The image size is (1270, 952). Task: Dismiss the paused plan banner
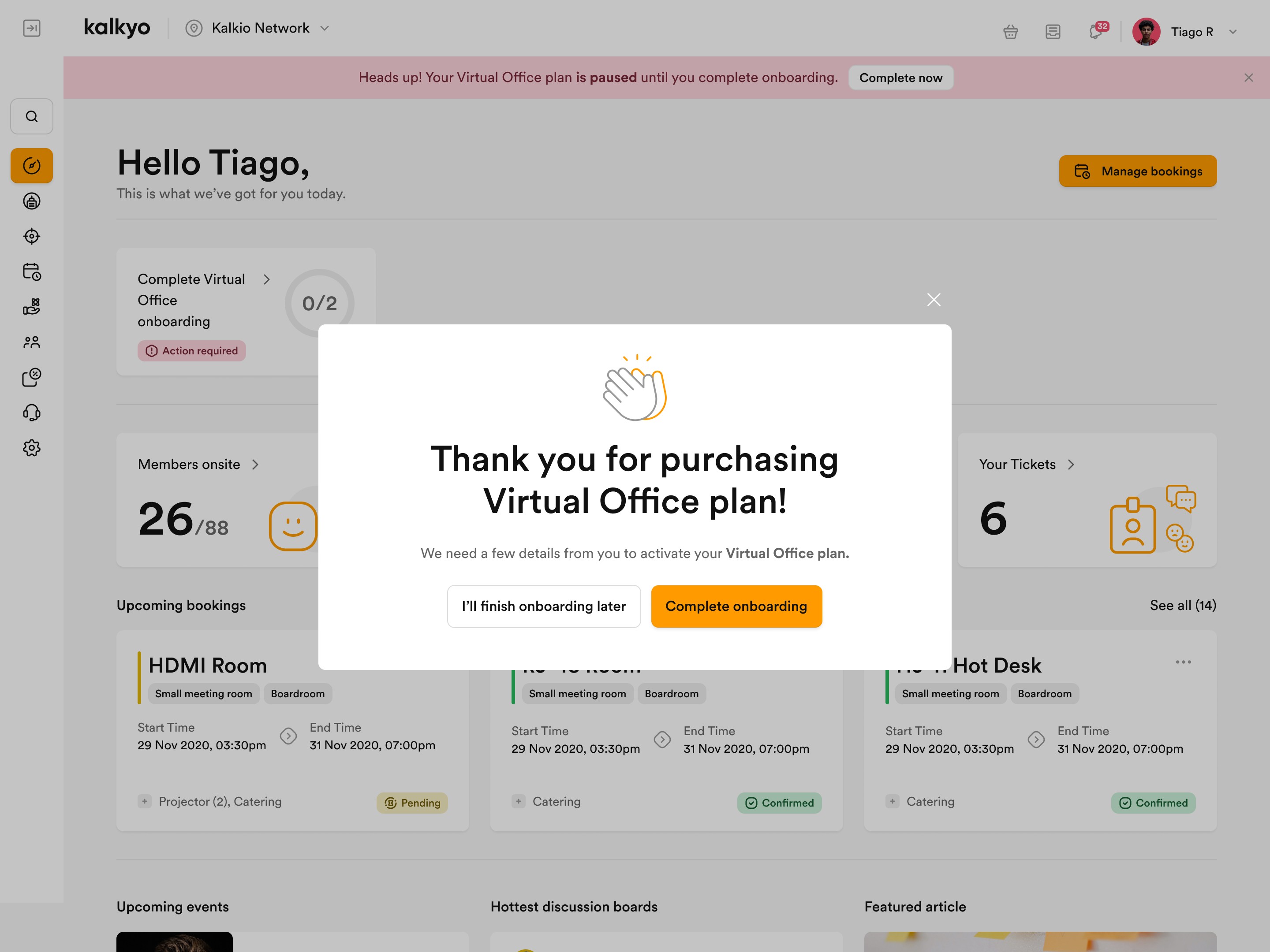1248,78
